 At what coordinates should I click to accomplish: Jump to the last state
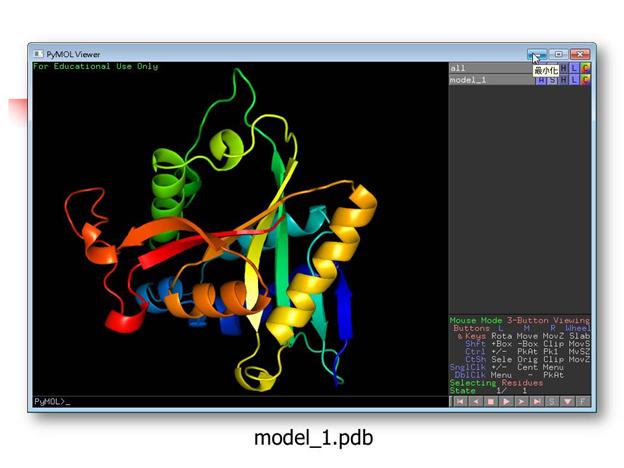point(536,402)
